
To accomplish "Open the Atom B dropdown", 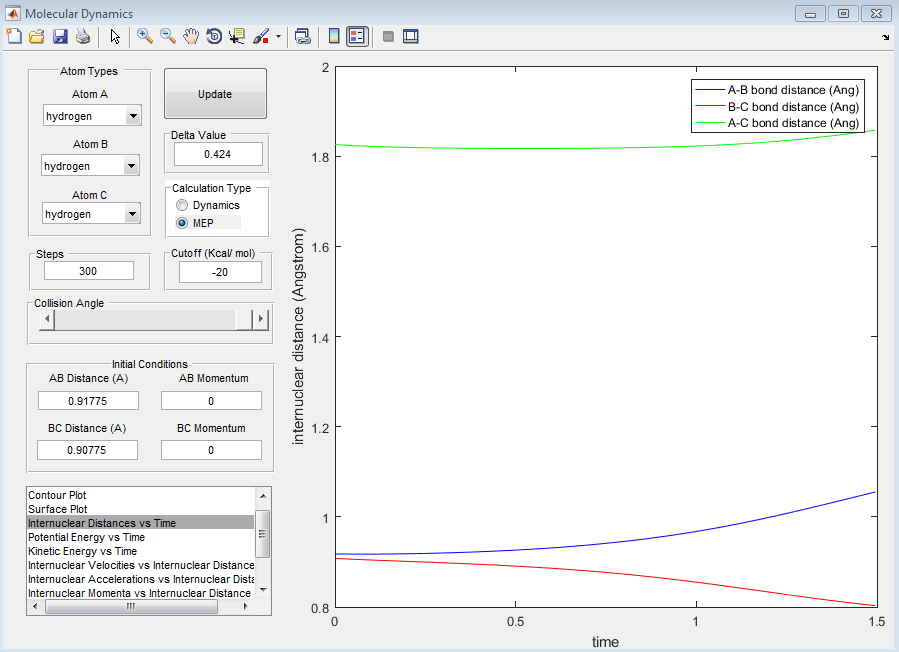I will (132, 167).
